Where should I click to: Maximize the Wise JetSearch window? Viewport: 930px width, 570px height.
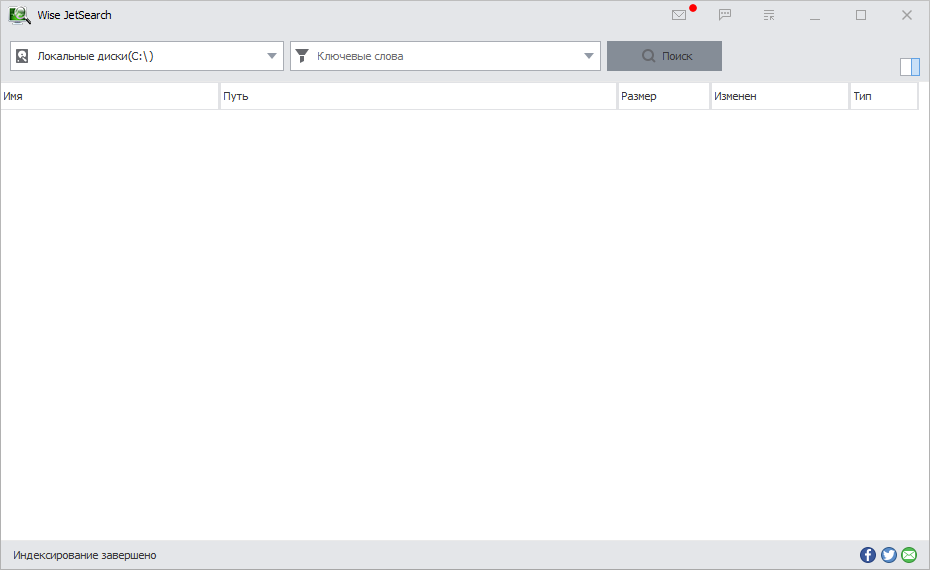[861, 15]
